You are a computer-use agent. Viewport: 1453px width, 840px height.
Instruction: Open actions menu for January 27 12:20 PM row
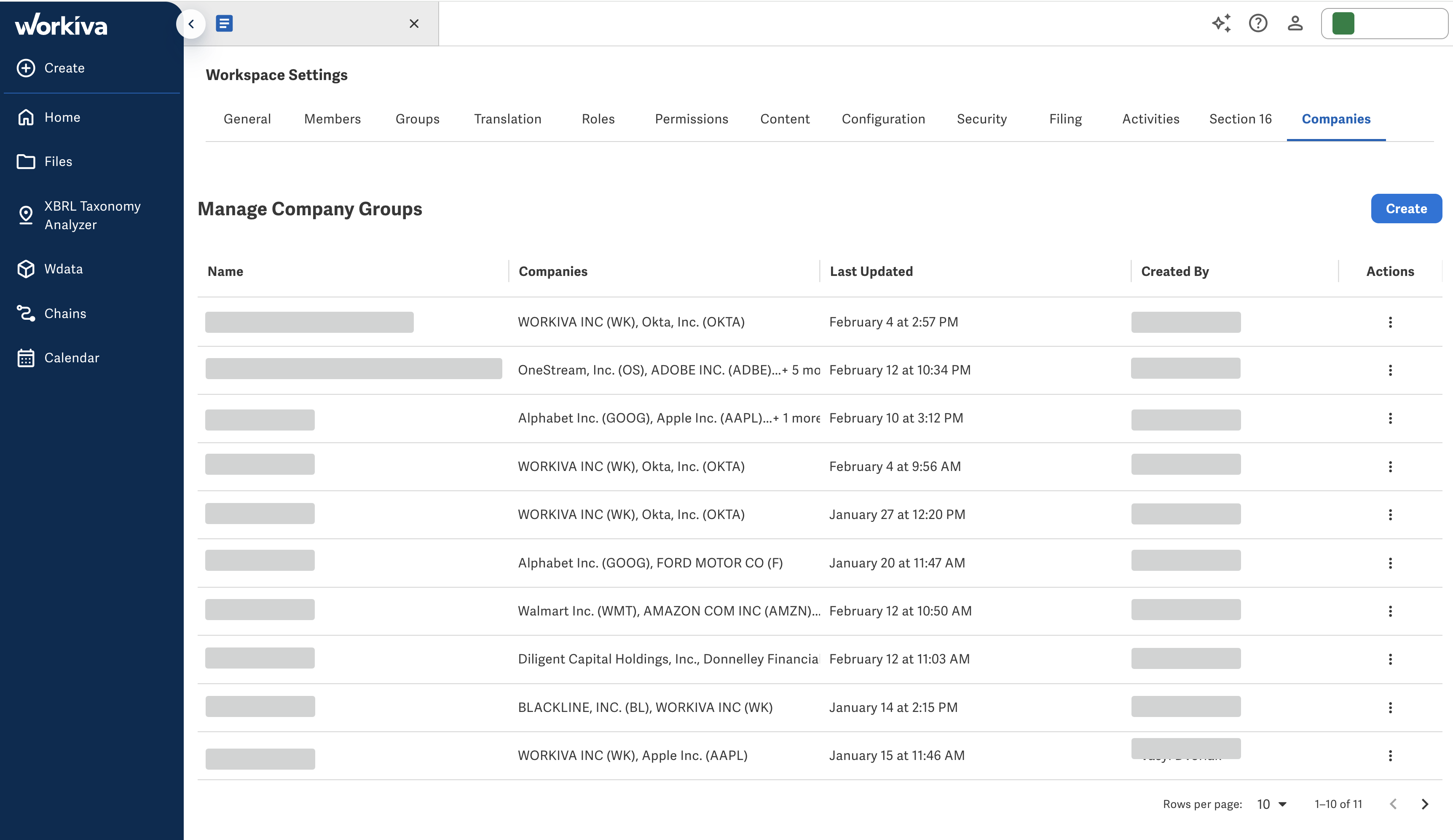1390,515
